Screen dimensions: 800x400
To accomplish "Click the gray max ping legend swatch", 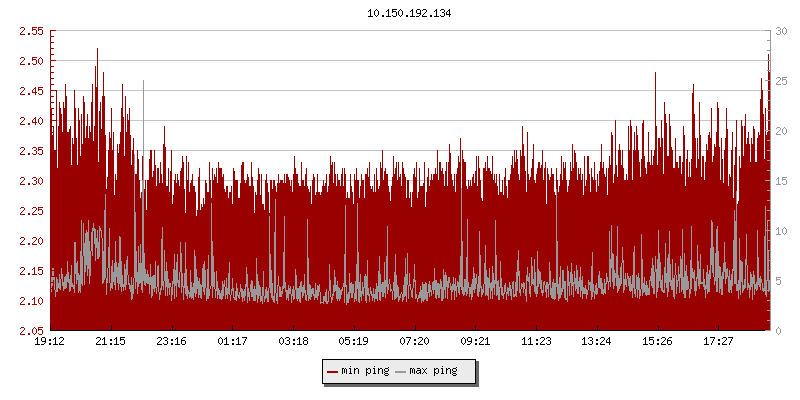I will click(401, 371).
